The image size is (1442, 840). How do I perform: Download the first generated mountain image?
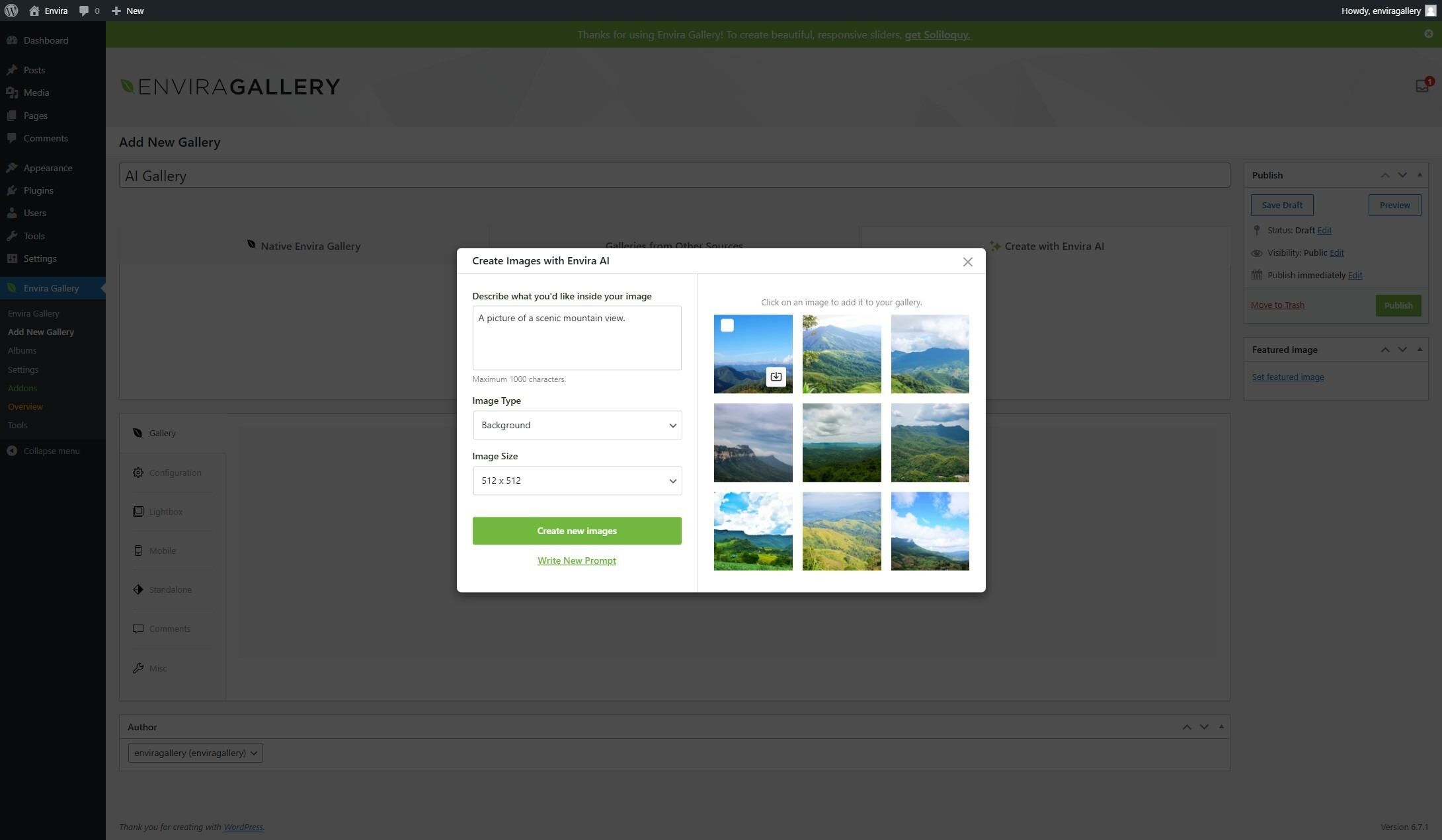776,376
